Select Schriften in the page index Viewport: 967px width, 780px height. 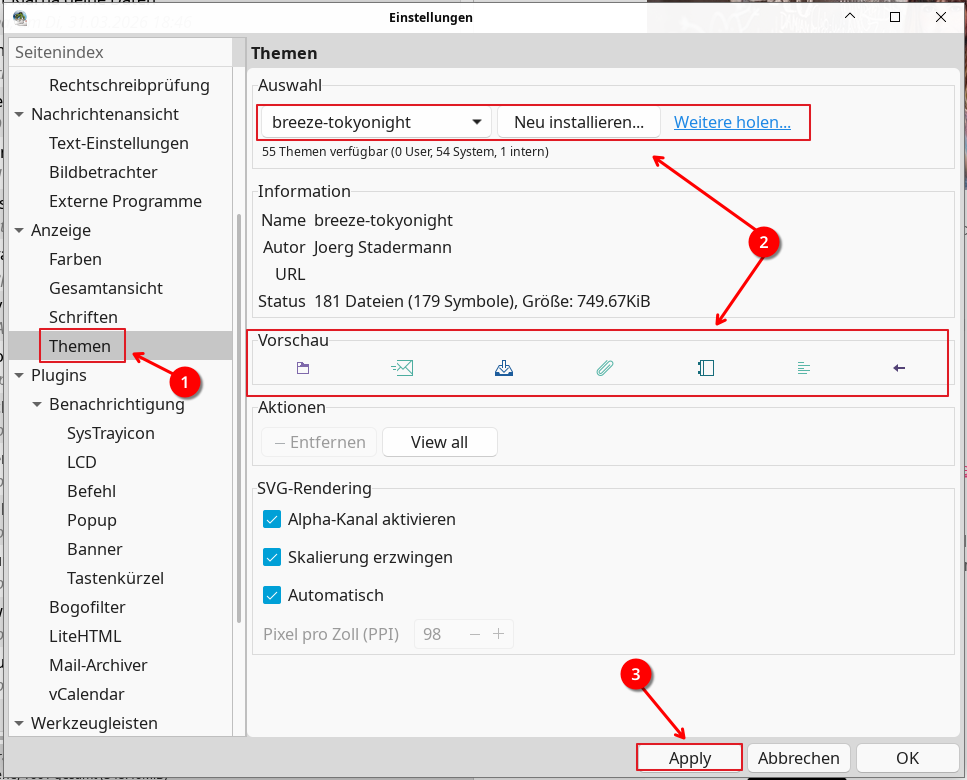point(83,317)
